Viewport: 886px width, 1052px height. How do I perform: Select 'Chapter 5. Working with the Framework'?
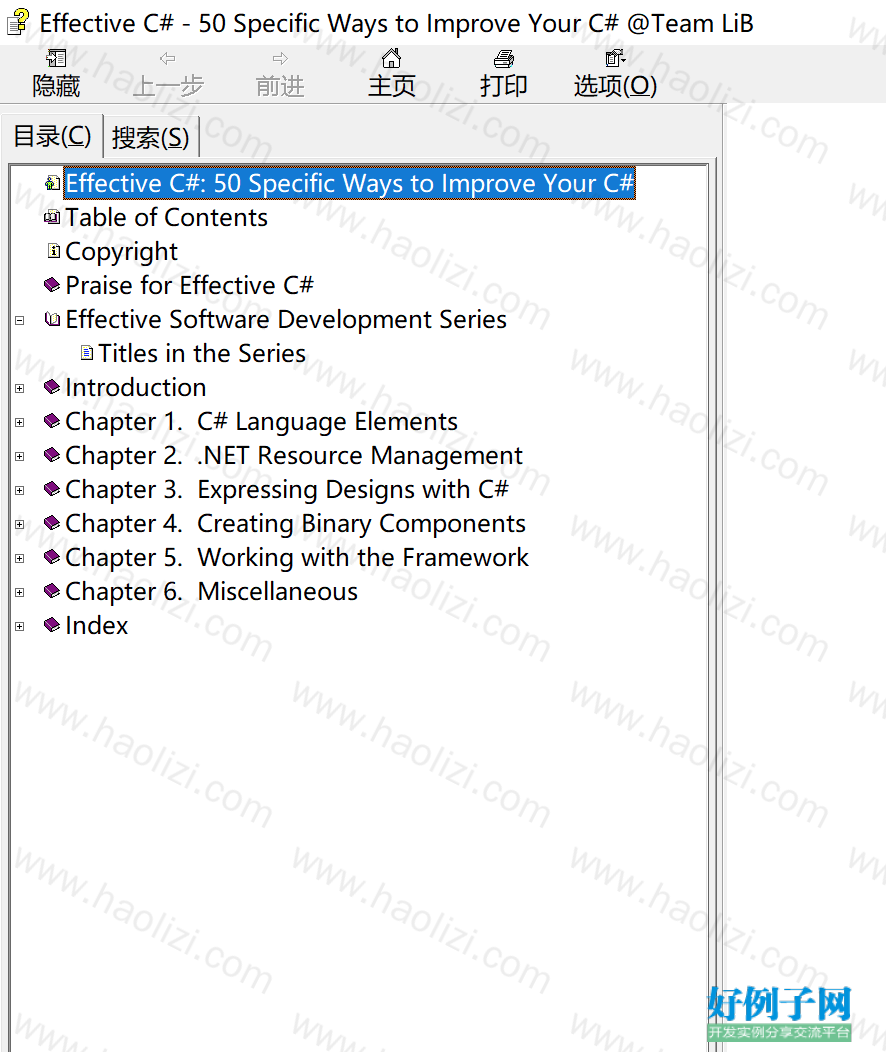click(x=297, y=557)
